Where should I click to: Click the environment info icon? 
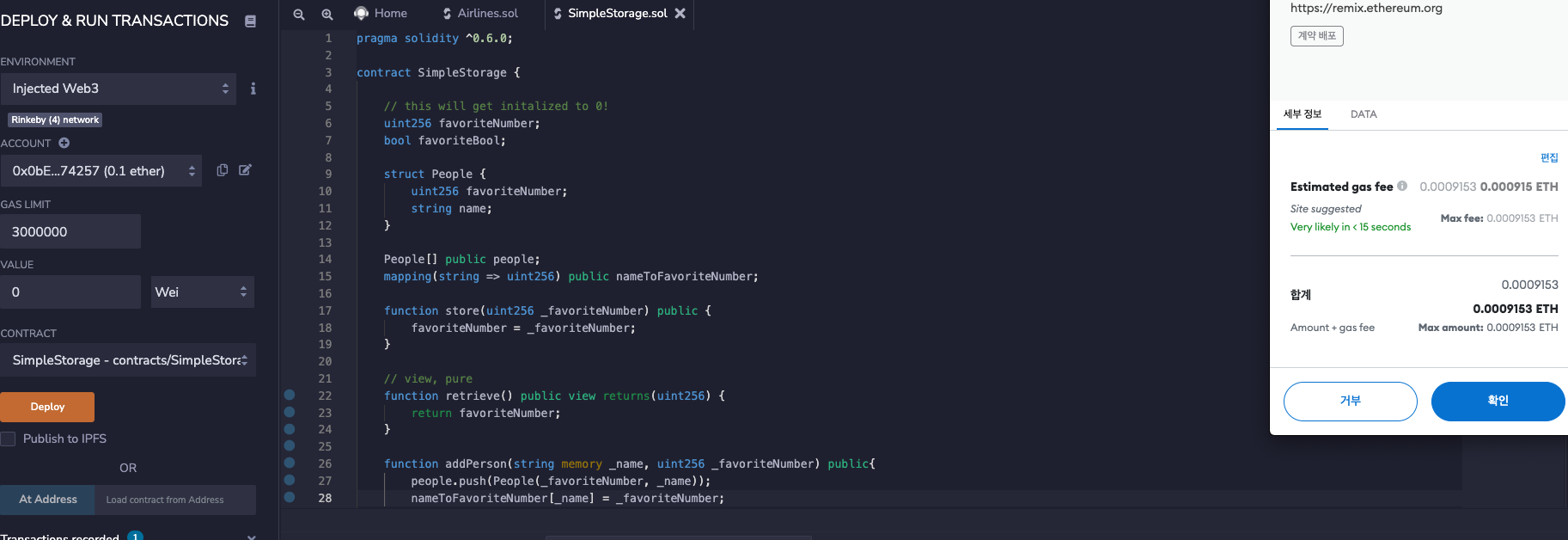[x=253, y=89]
